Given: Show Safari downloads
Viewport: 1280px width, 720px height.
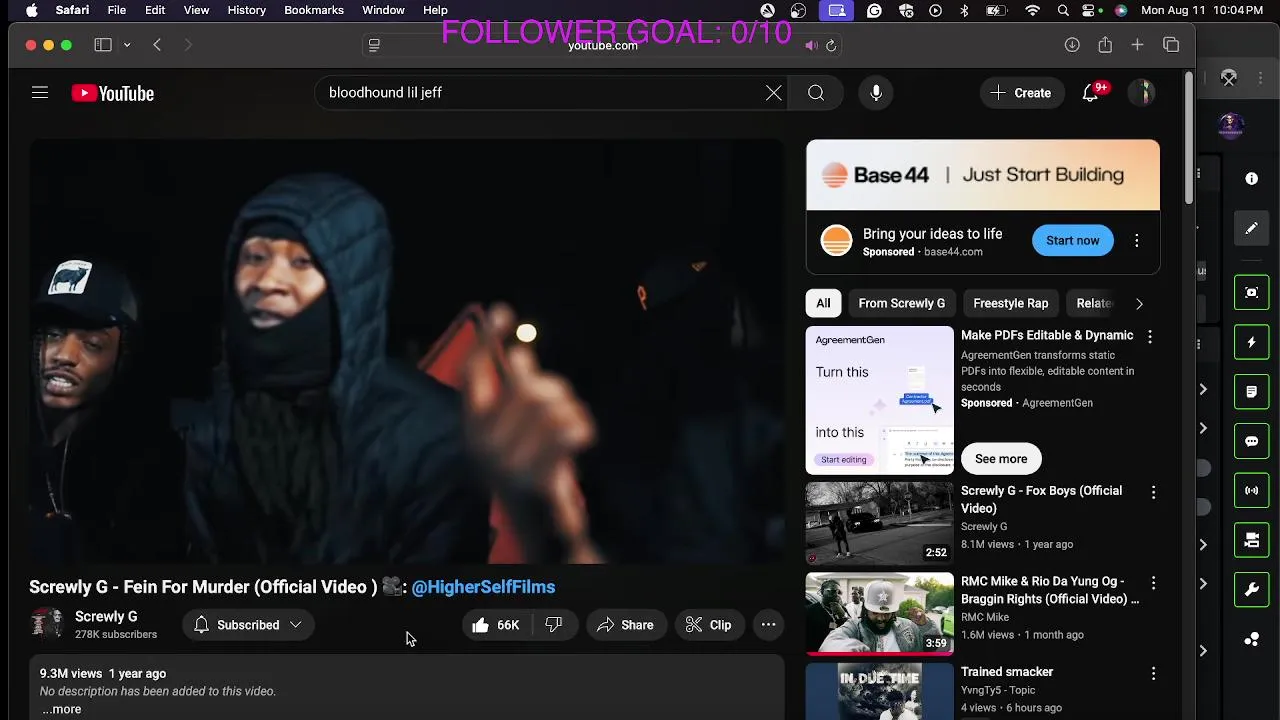Looking at the screenshot, I should coord(1072,45).
